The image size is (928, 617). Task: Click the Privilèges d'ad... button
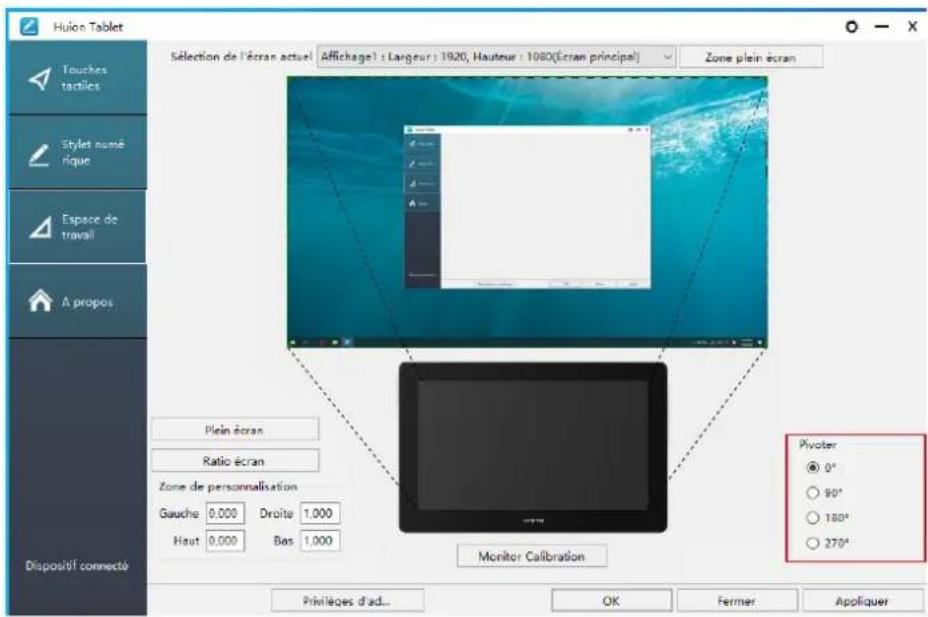click(x=347, y=601)
